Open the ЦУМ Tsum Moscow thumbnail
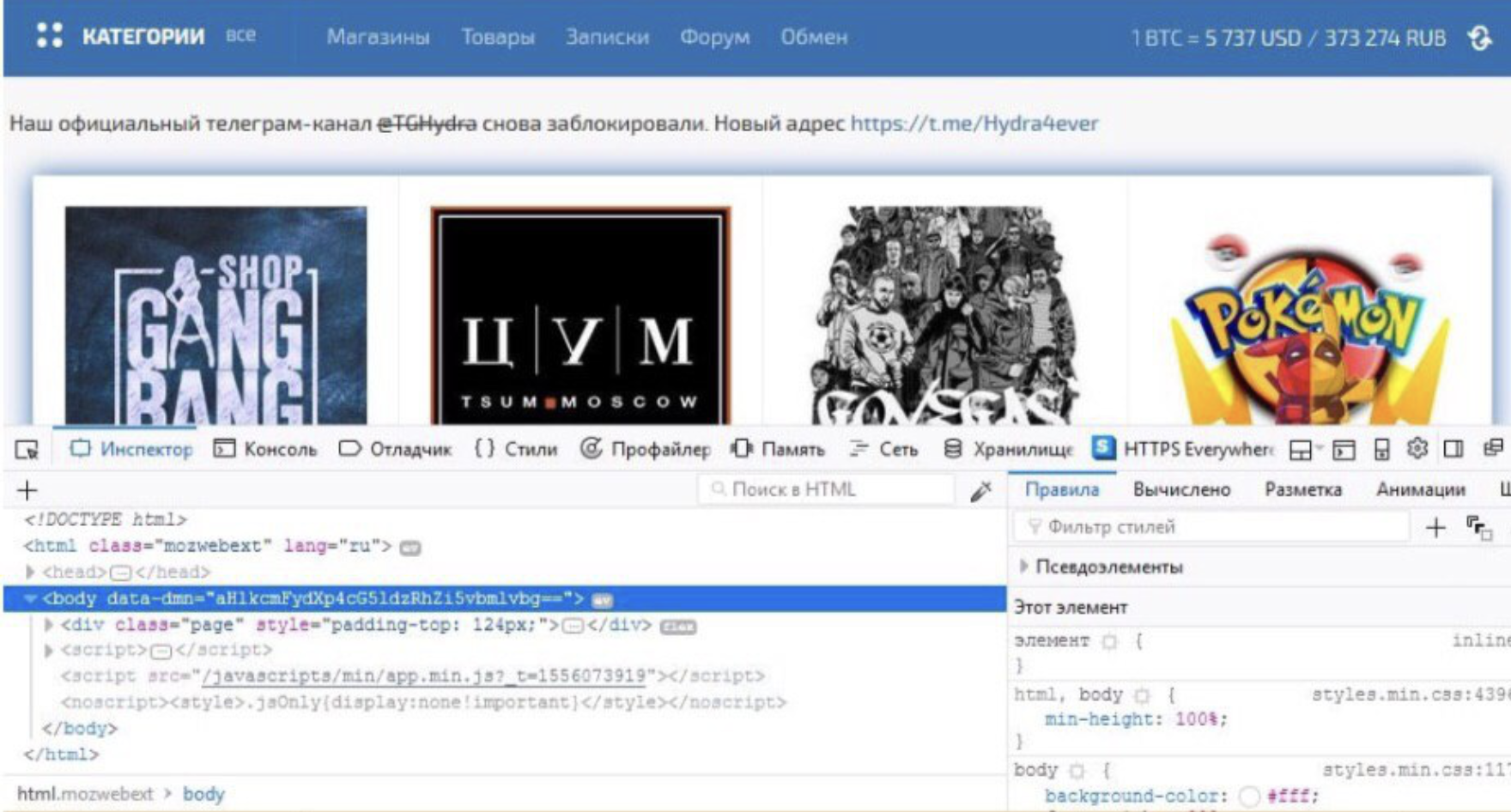Screen dimensions: 1511x812 pyautogui.click(x=580, y=315)
